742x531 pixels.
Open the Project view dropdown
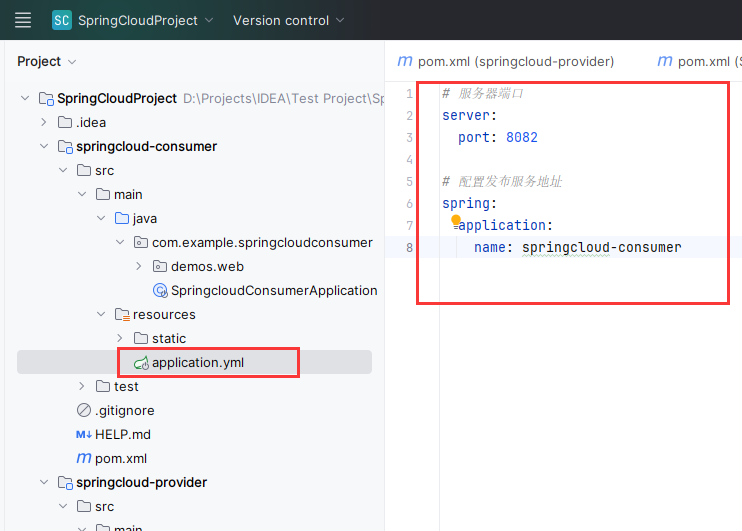point(46,61)
